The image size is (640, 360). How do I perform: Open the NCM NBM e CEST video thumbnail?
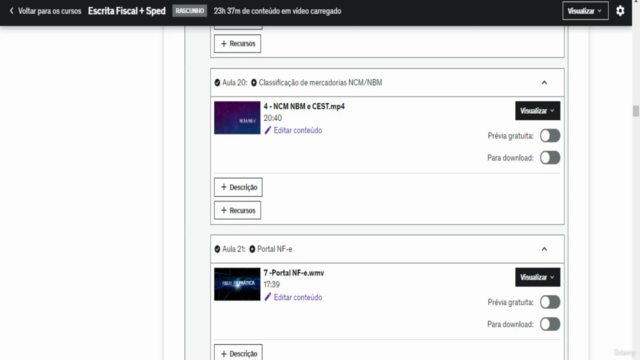(237, 118)
